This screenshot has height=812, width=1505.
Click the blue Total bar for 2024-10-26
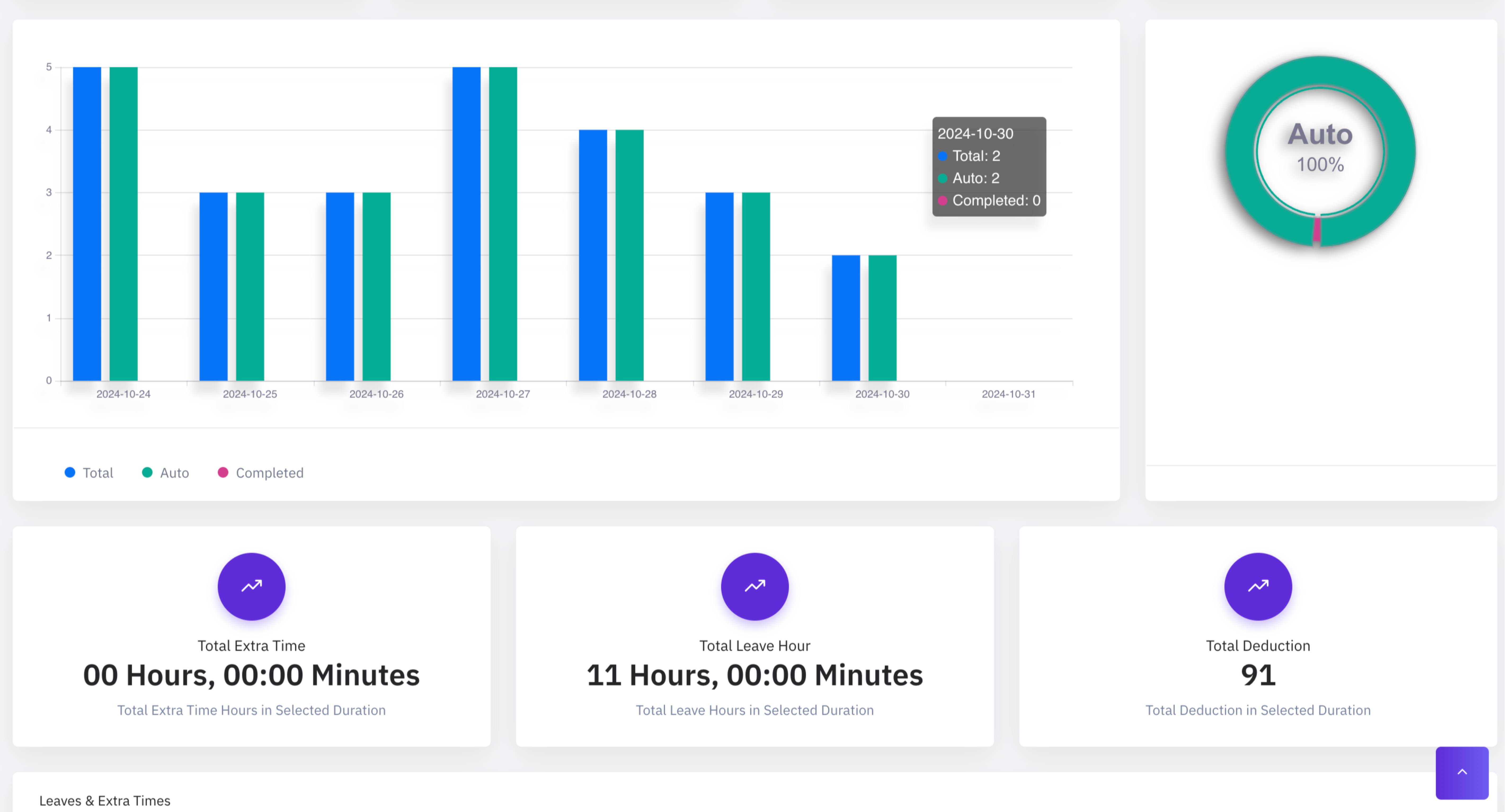point(340,286)
